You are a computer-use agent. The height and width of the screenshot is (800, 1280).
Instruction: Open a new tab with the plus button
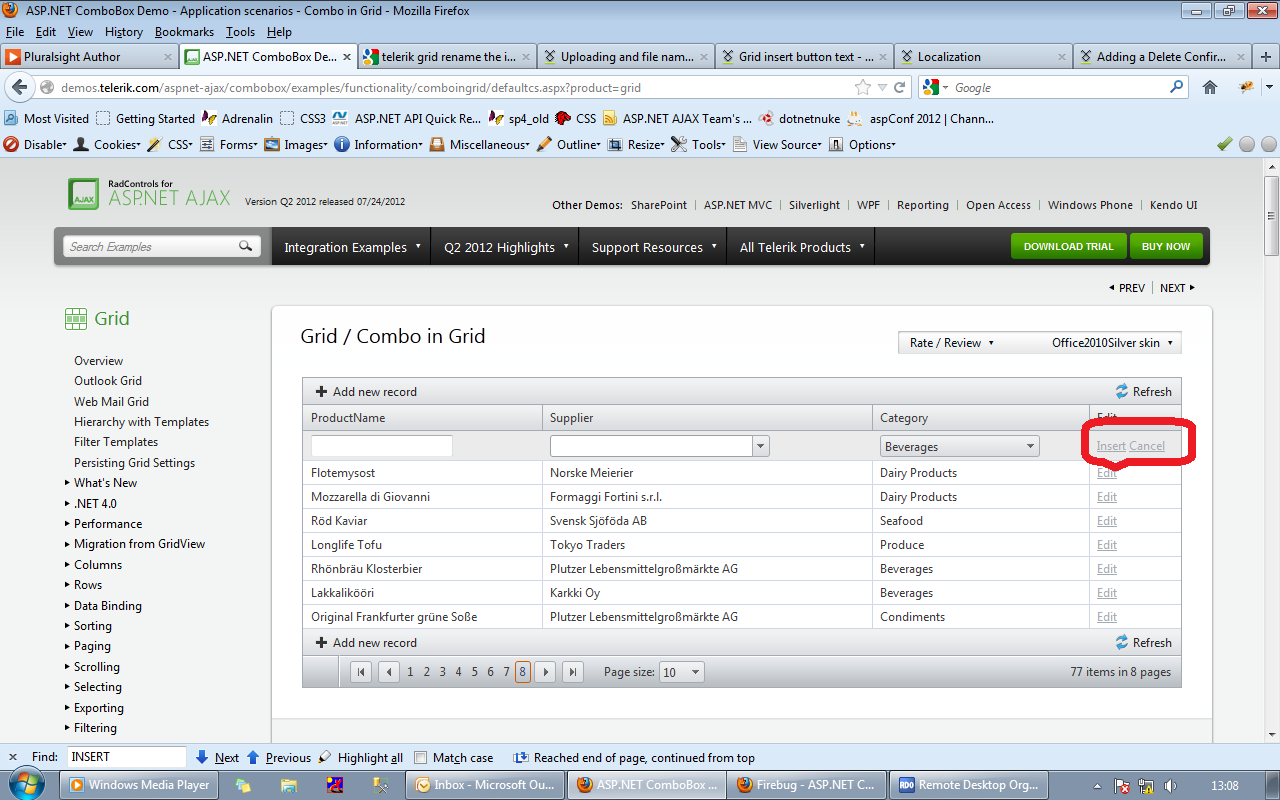(1266, 56)
